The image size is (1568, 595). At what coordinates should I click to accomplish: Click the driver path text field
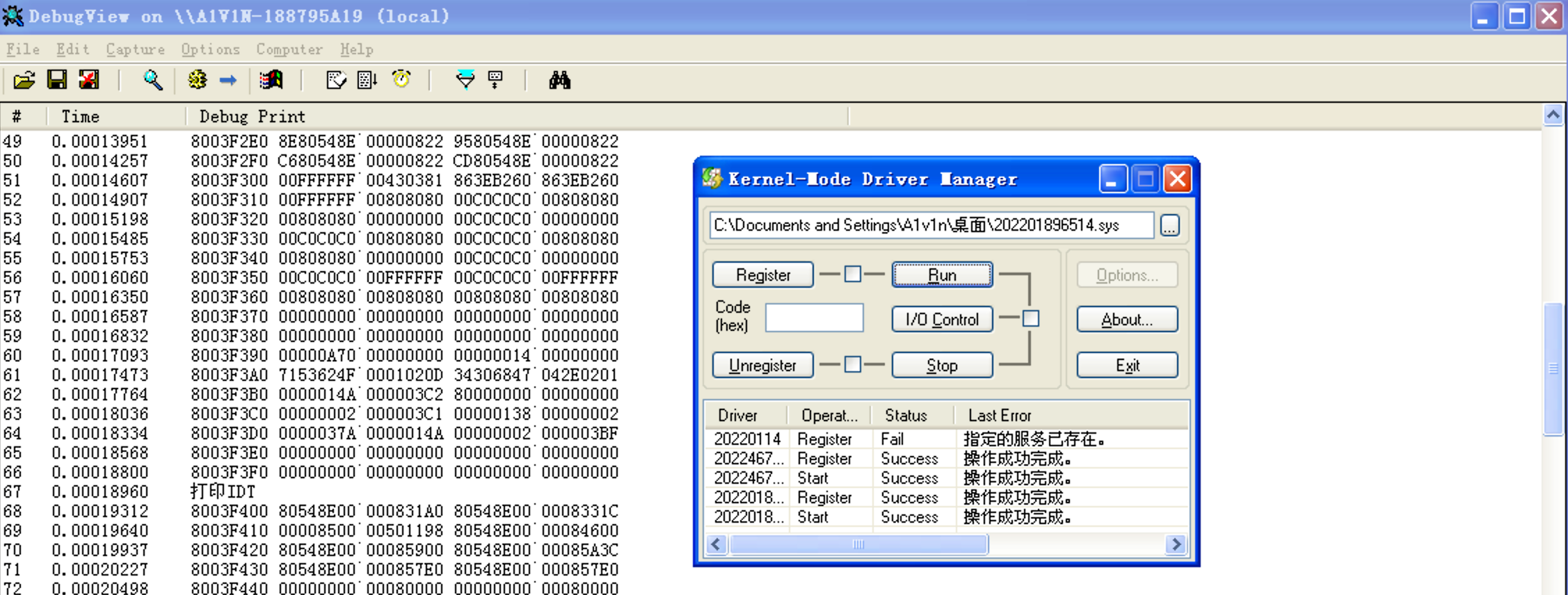931,225
